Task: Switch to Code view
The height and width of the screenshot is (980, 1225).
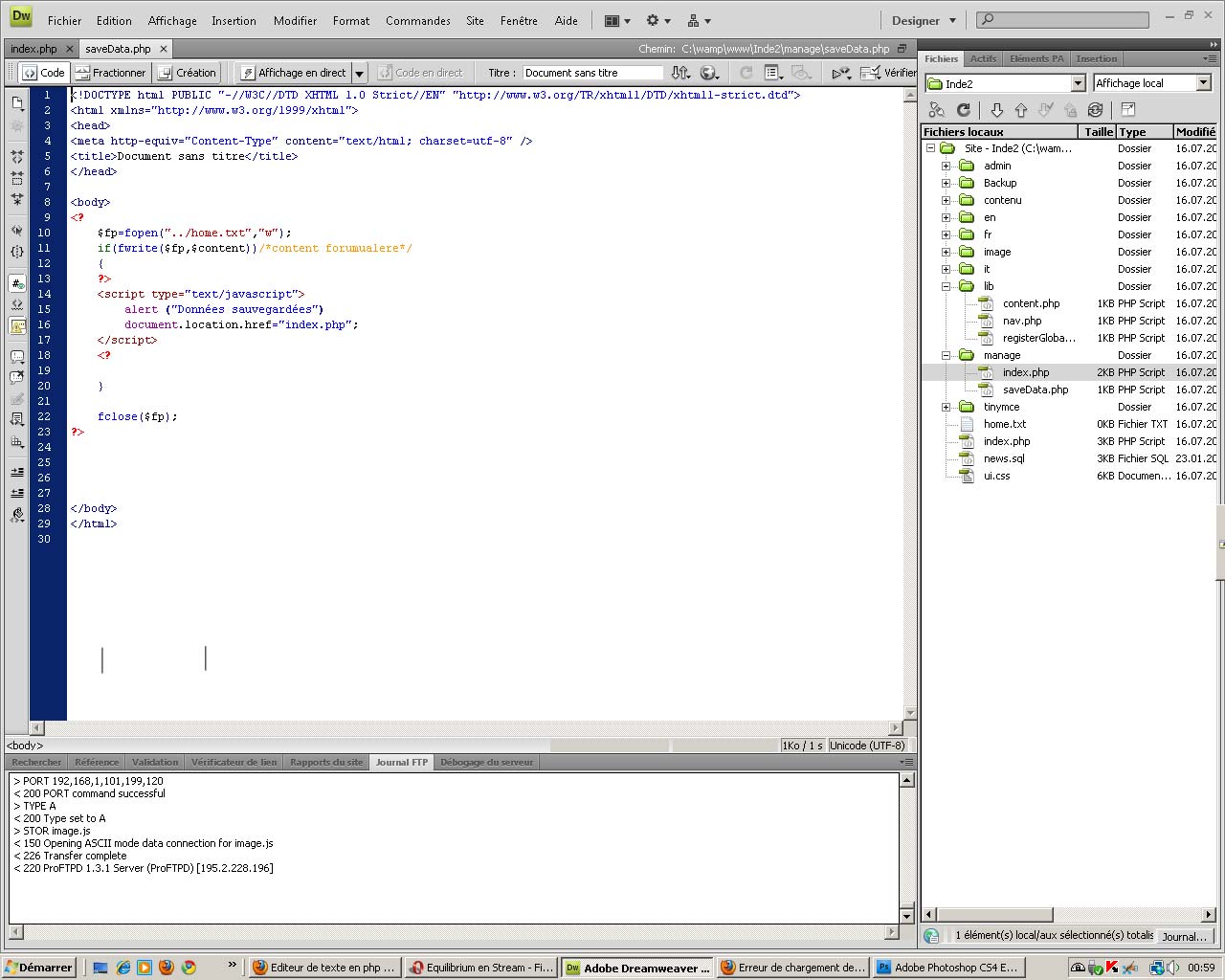Action: point(44,73)
